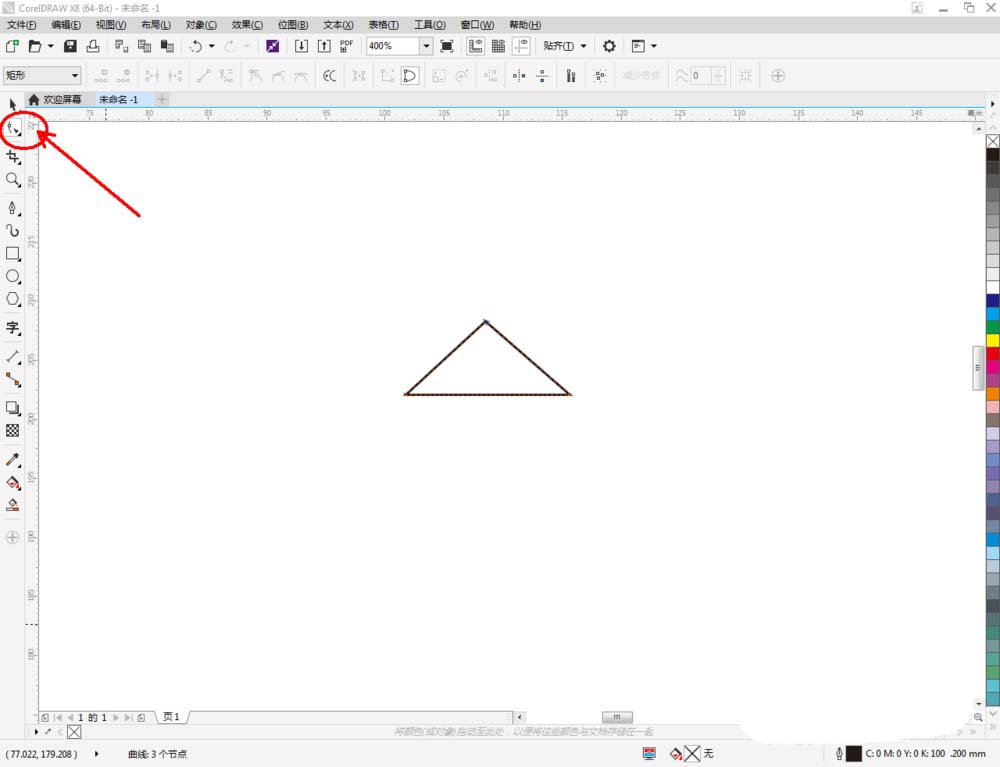
Task: Select the Artistic Media tool
Action: 13,230
